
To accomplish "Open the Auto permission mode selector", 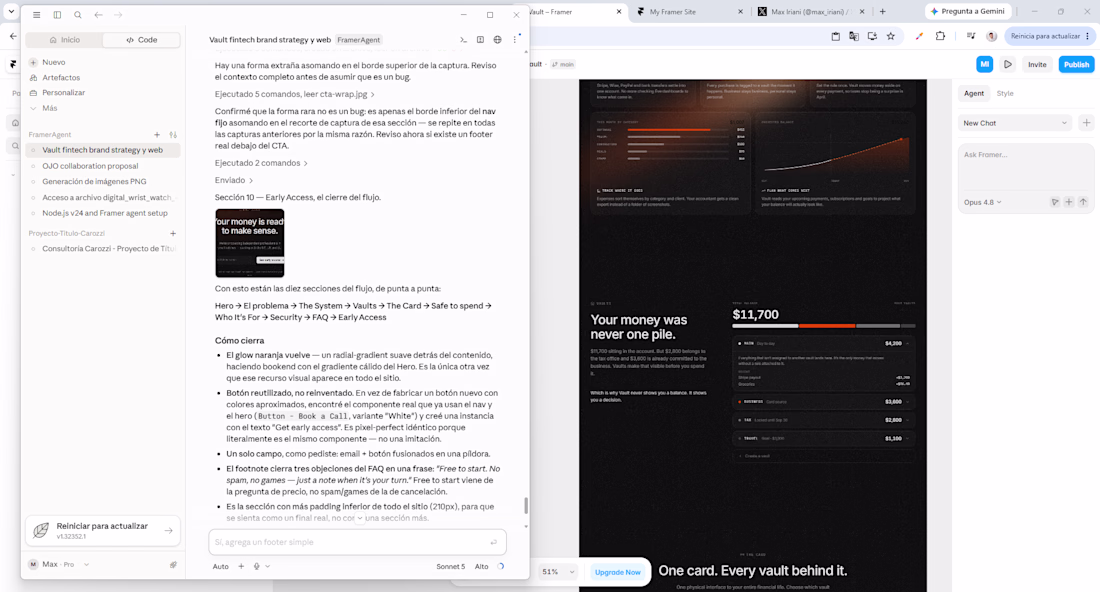I will [x=220, y=566].
